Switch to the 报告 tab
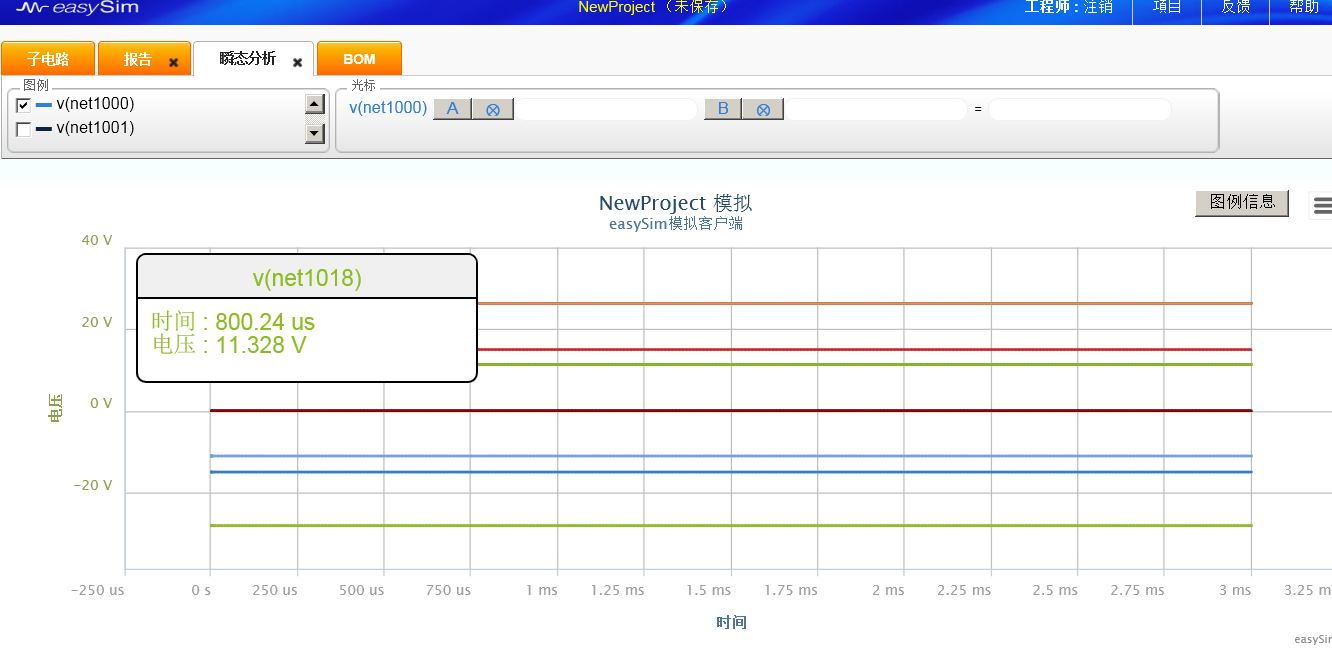Screen dimensions: 1332x648 (137, 59)
